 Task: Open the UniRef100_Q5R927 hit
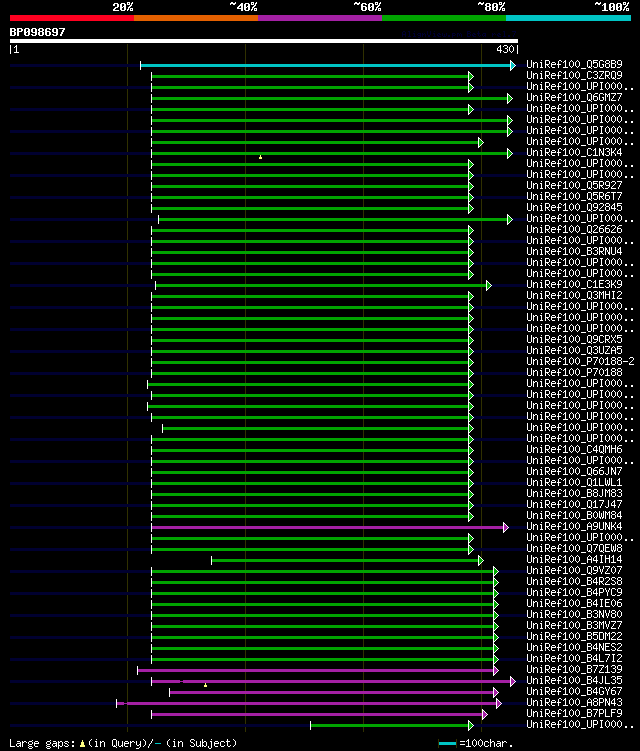pyautogui.click(x=574, y=185)
